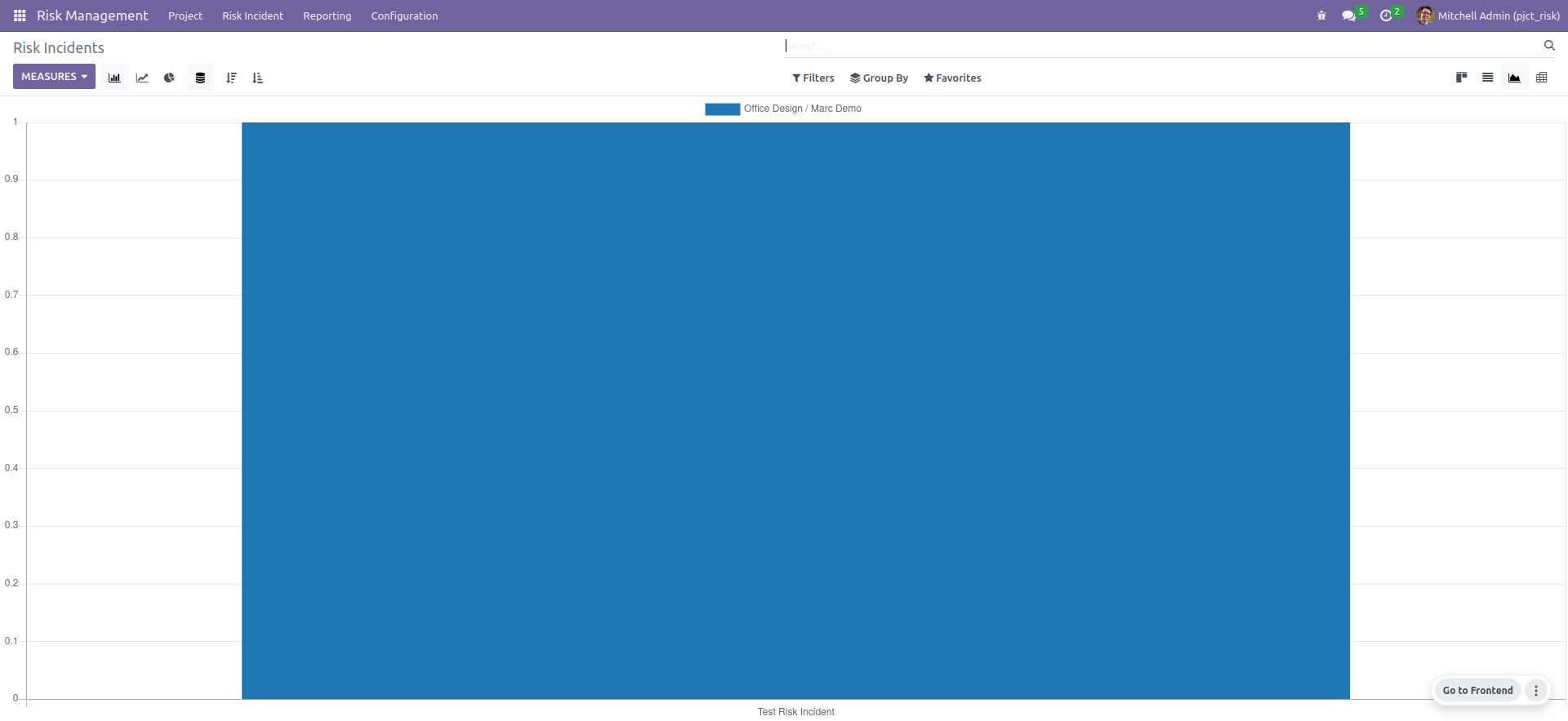Open the Favorites dropdown
The height and width of the screenshot is (721, 1568).
[952, 78]
